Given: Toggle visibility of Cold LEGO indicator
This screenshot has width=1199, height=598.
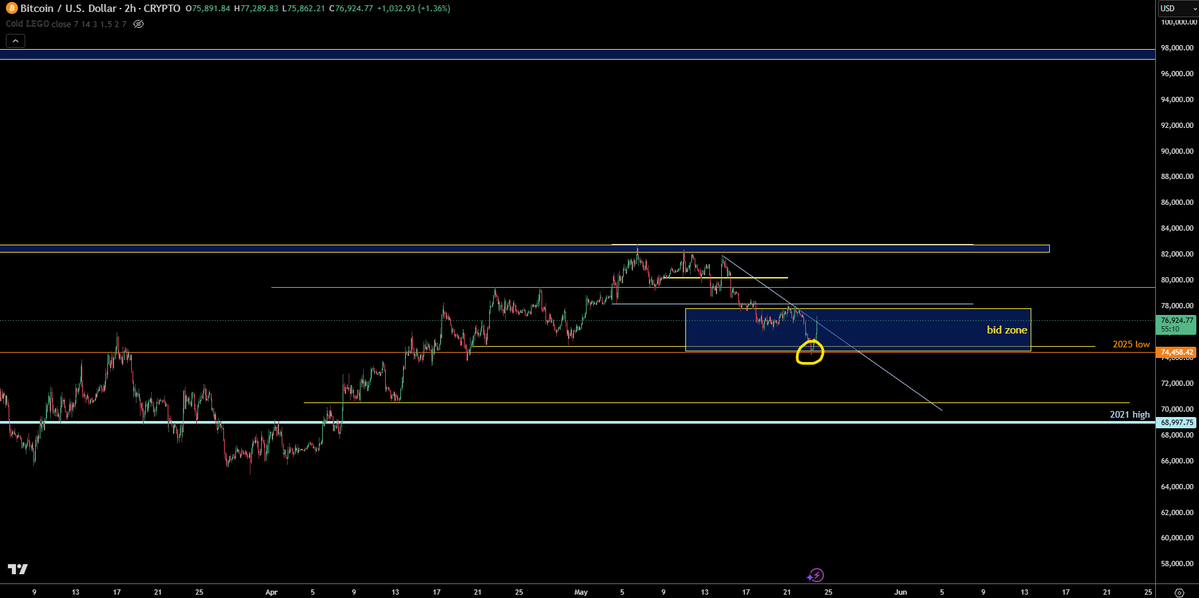Looking at the screenshot, I should [x=138, y=24].
